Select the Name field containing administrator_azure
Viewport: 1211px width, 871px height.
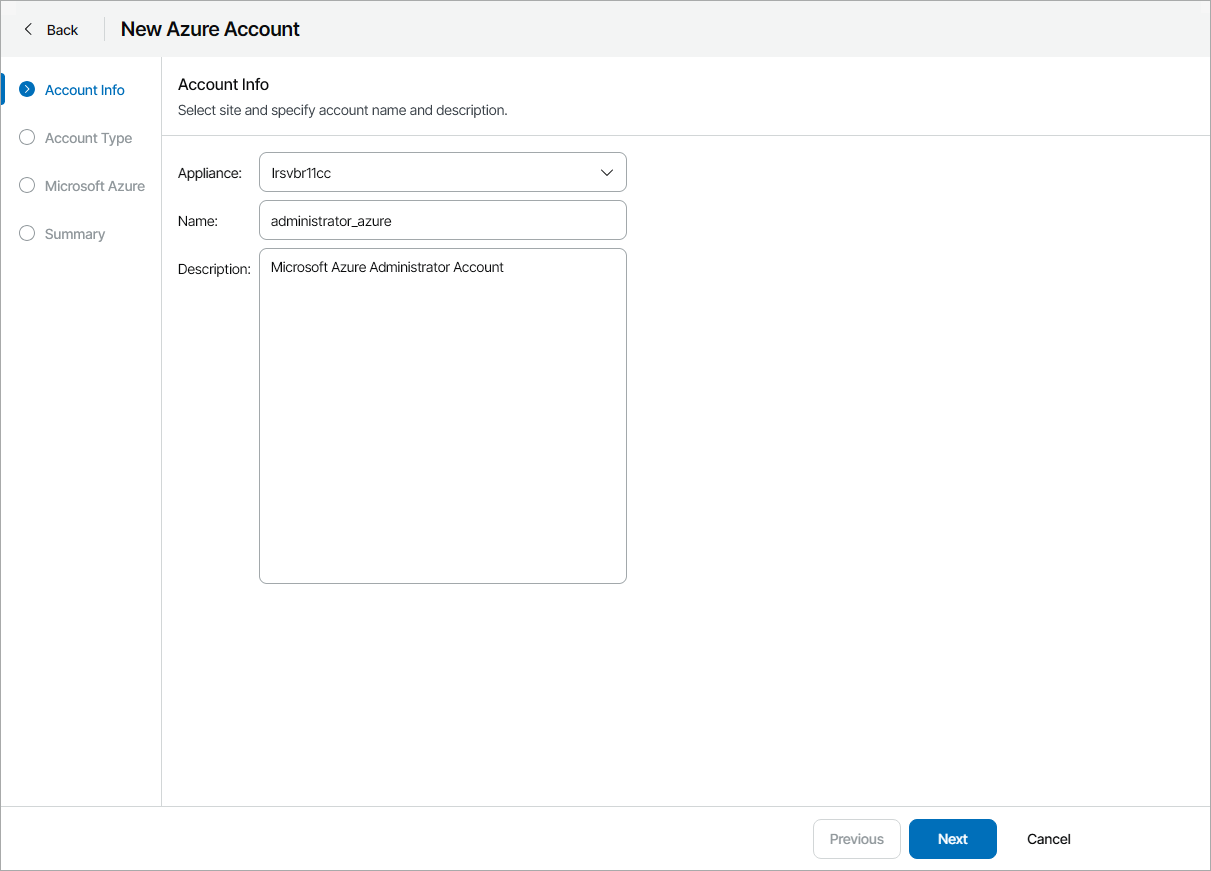click(442, 220)
